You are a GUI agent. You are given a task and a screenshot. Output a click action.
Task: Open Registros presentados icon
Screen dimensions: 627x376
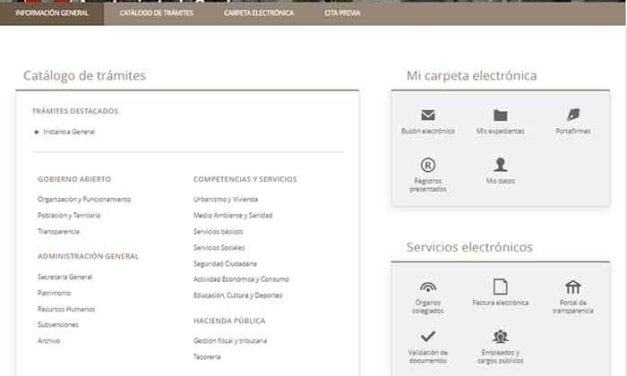(x=428, y=165)
